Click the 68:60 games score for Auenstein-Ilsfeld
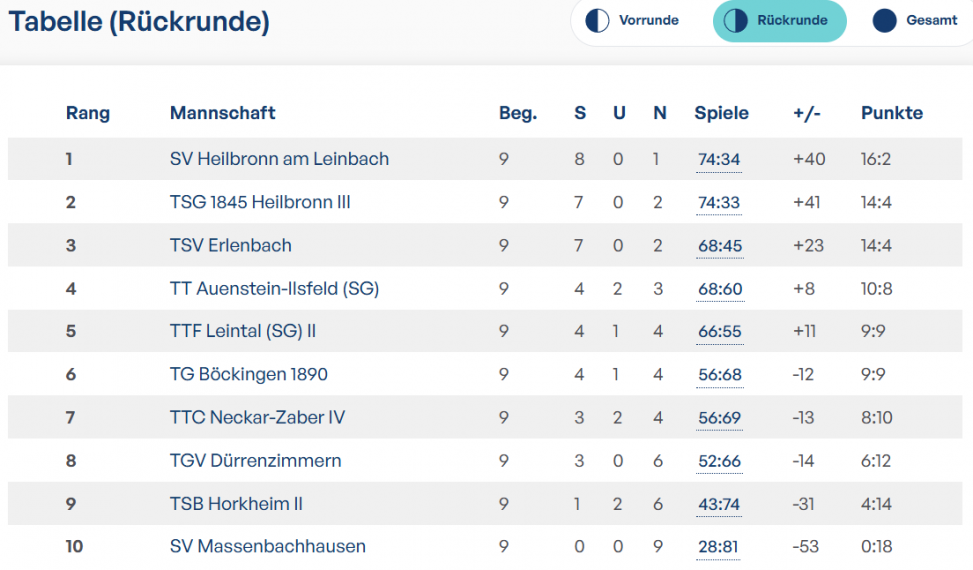This screenshot has width=973, height=570. click(x=720, y=290)
